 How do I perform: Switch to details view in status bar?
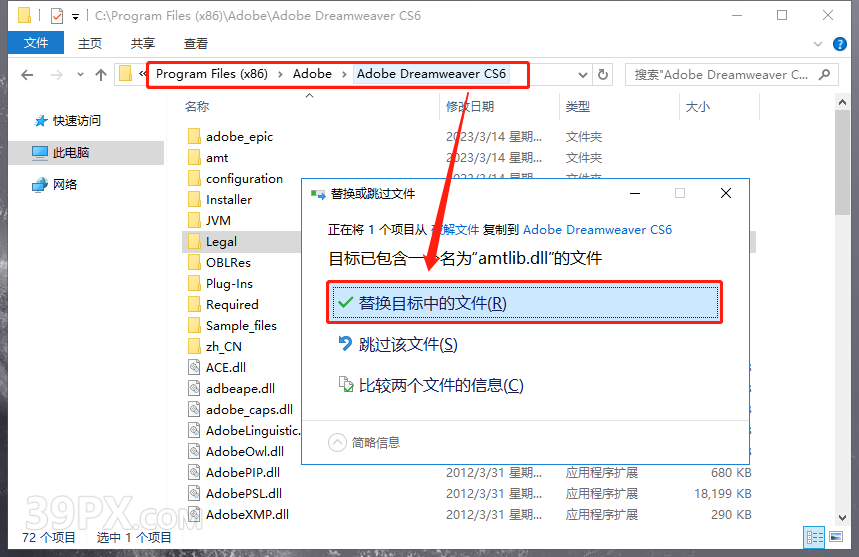click(x=814, y=537)
